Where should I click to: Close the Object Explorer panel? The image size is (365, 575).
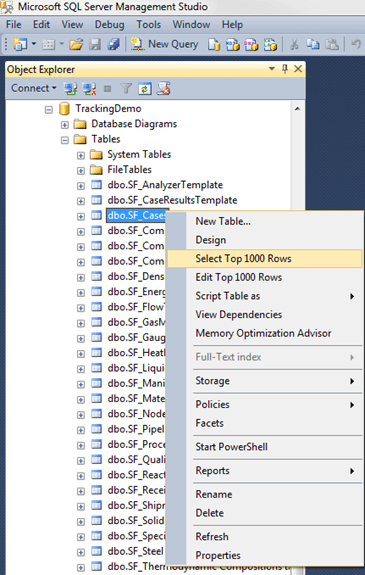pos(298,69)
